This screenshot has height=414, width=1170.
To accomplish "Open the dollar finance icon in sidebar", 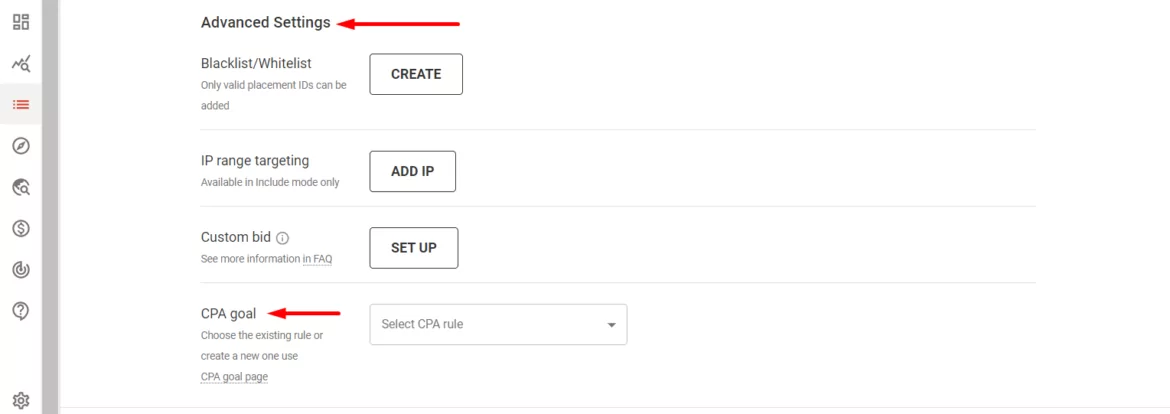I will (21, 229).
